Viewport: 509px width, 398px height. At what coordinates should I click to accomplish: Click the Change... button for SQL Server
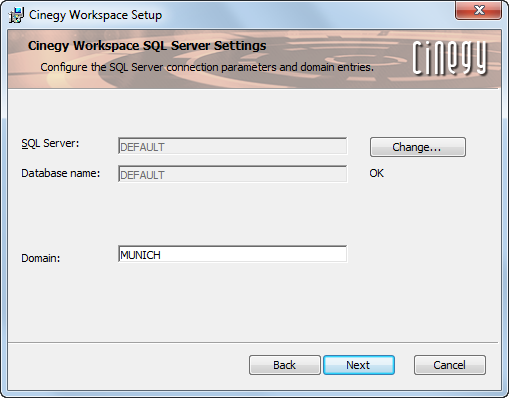(418, 147)
